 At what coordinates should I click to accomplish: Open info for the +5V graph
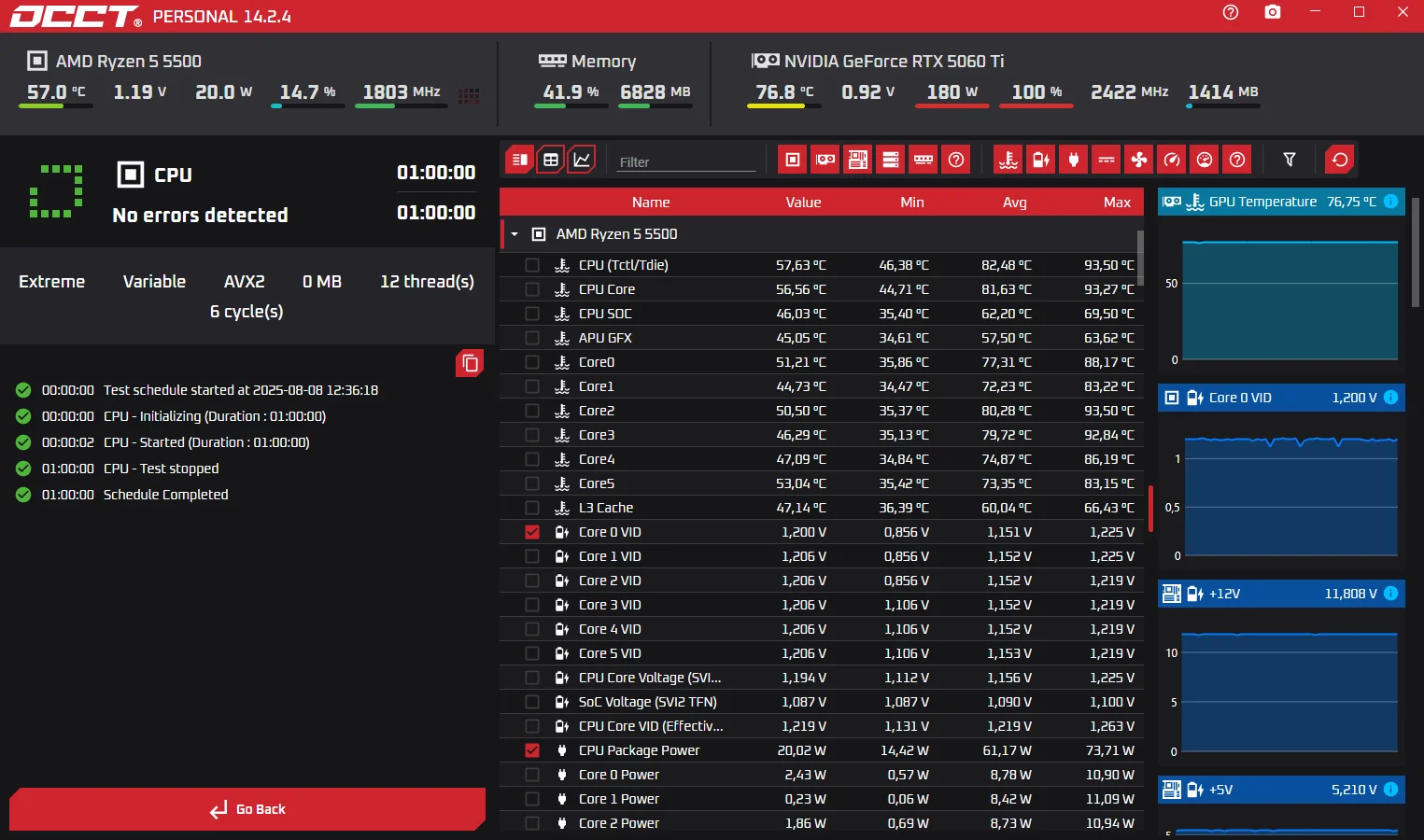(x=1390, y=790)
